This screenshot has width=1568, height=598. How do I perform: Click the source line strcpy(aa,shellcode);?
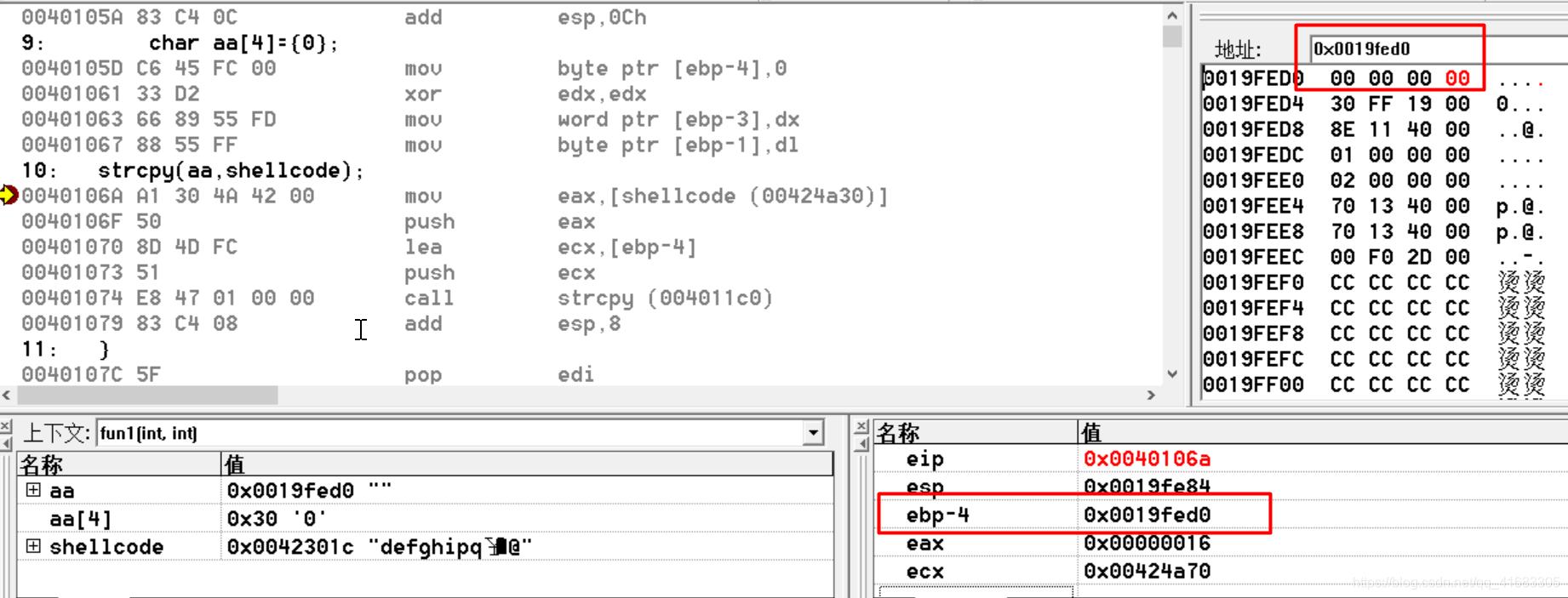pos(231,170)
